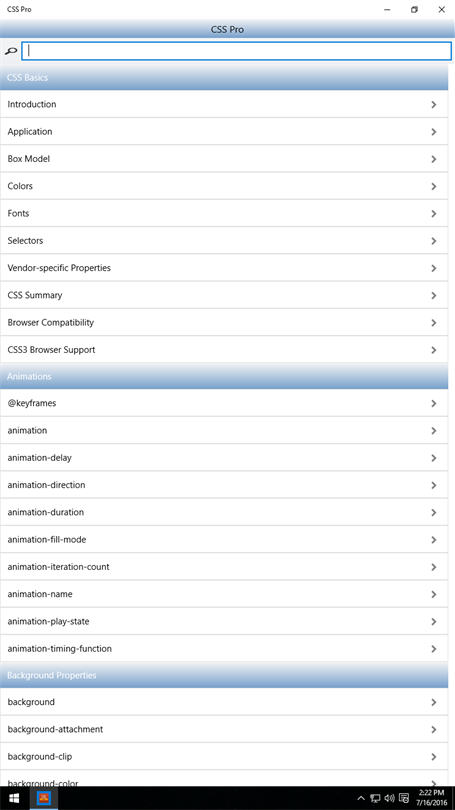Open the Colors topic

[x=224, y=186]
